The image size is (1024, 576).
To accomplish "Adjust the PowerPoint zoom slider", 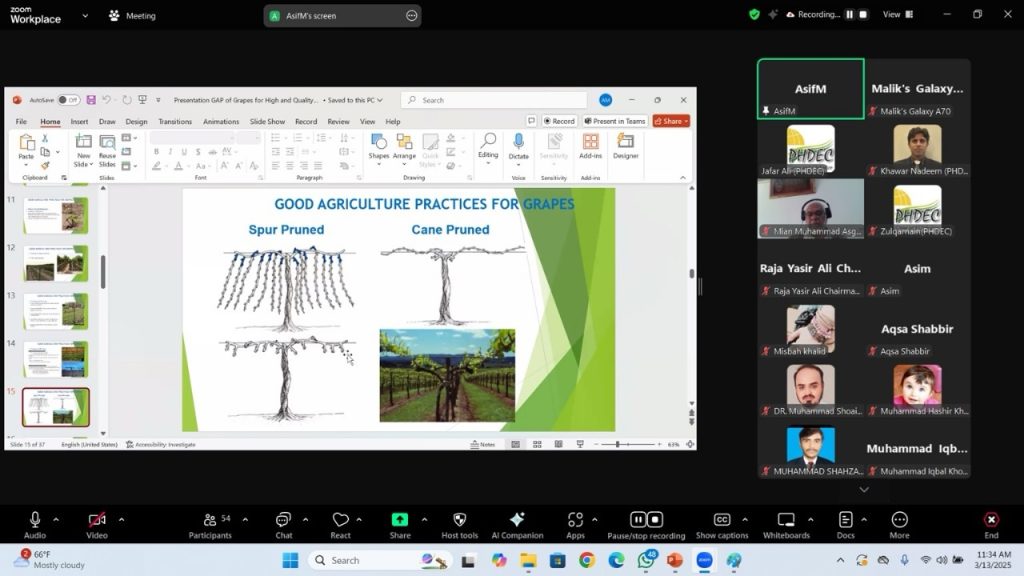I will [x=617, y=444].
